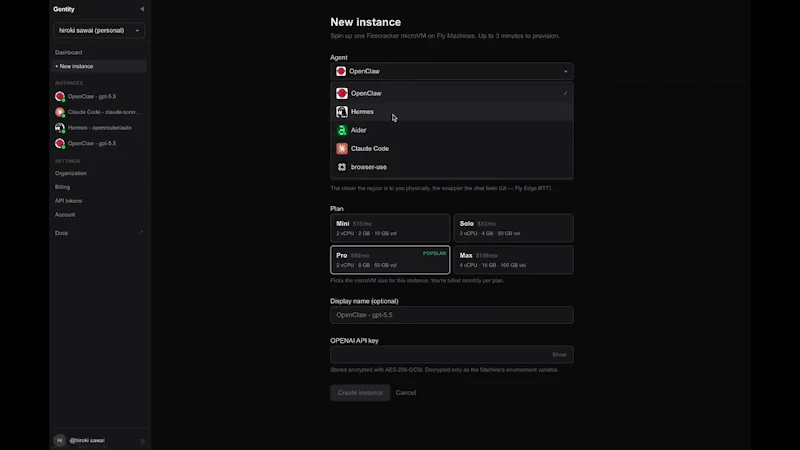
Task: Choose Hermes in the agent list
Action: click(x=452, y=112)
